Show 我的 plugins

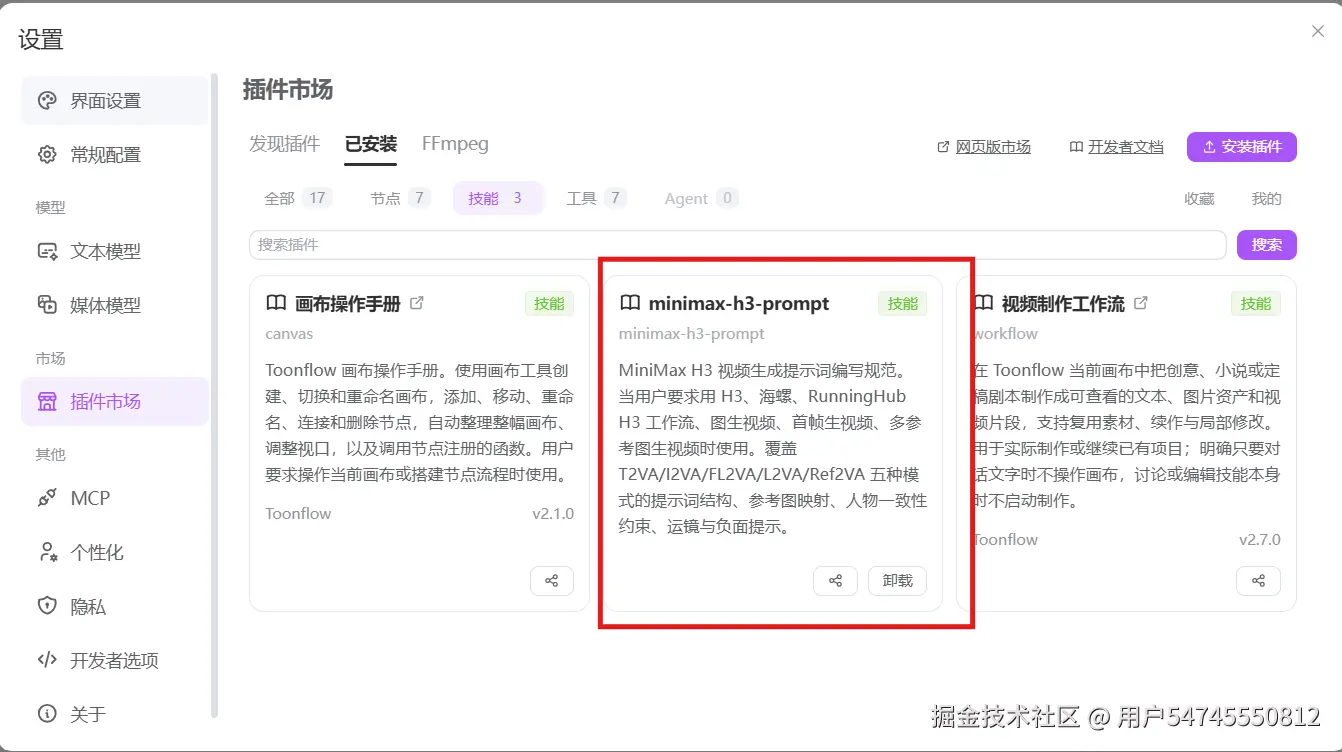click(1266, 199)
